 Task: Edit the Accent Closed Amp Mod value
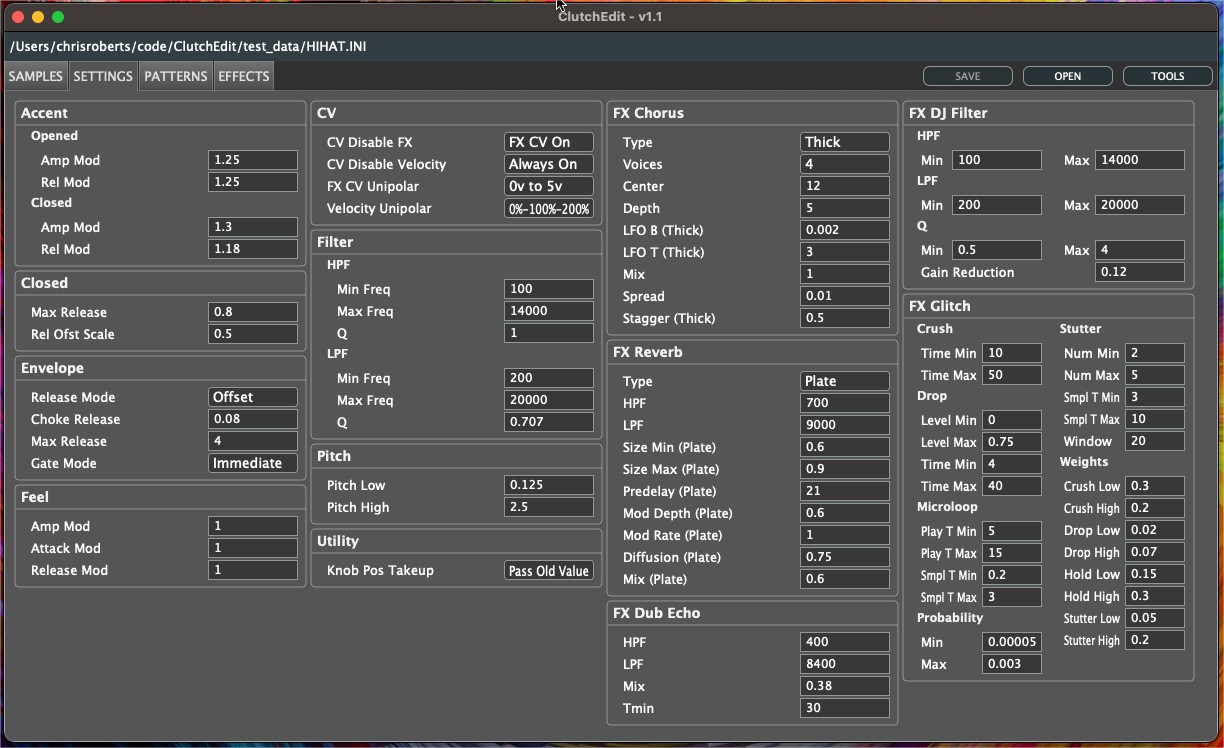click(253, 227)
